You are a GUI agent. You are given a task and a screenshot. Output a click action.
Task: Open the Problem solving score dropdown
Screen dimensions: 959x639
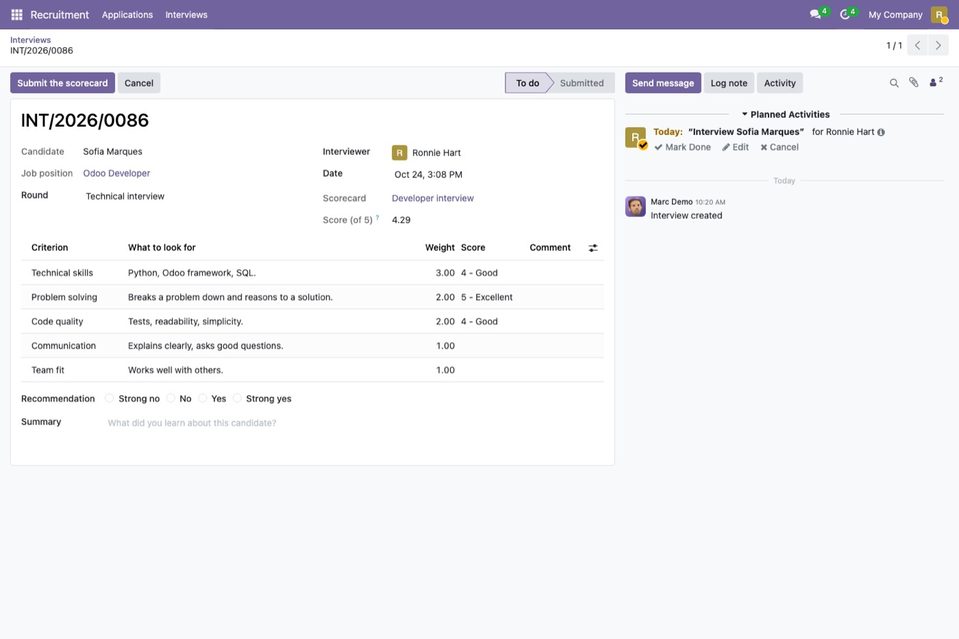[x=492, y=297]
